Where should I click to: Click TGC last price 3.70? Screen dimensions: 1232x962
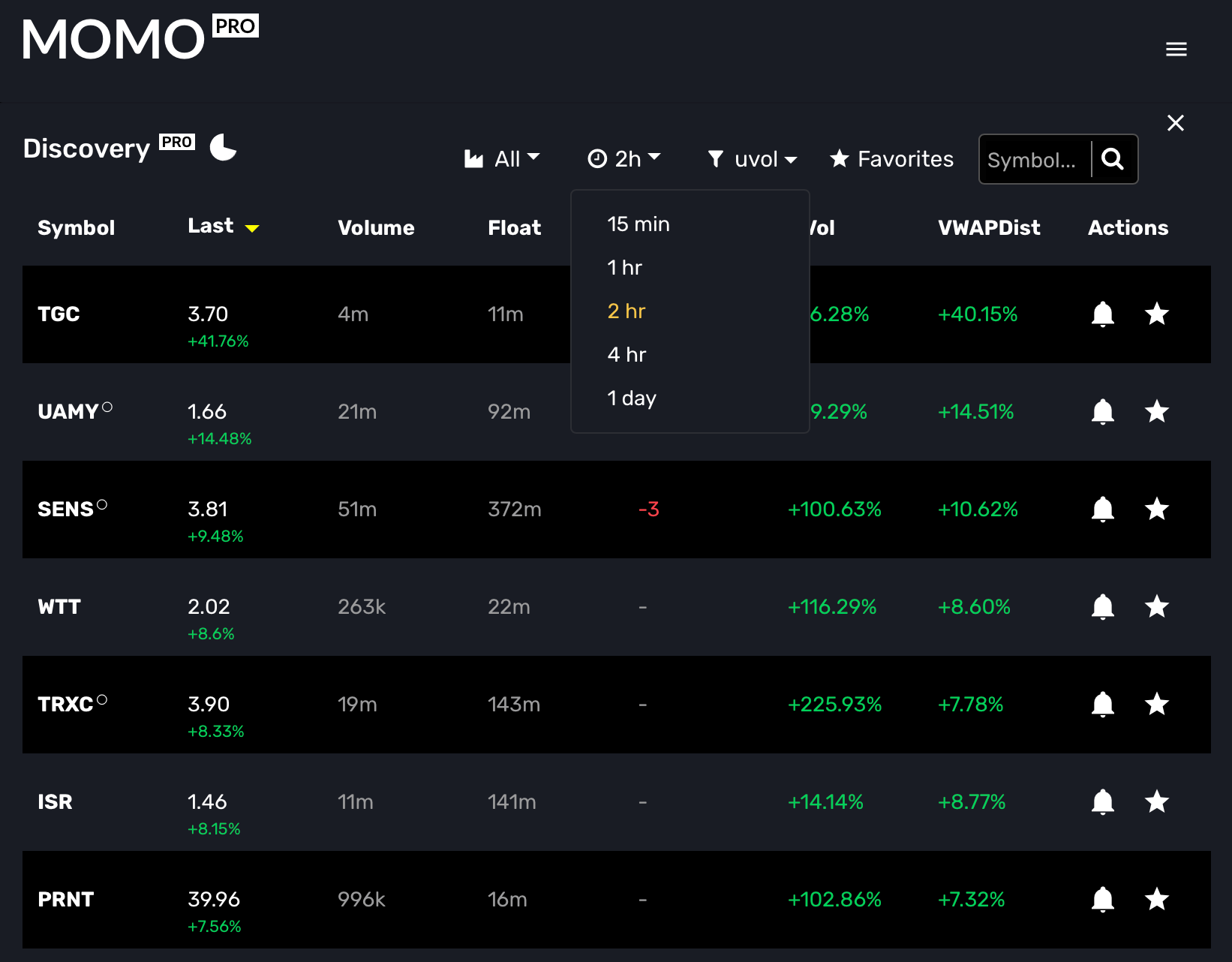[208, 314]
